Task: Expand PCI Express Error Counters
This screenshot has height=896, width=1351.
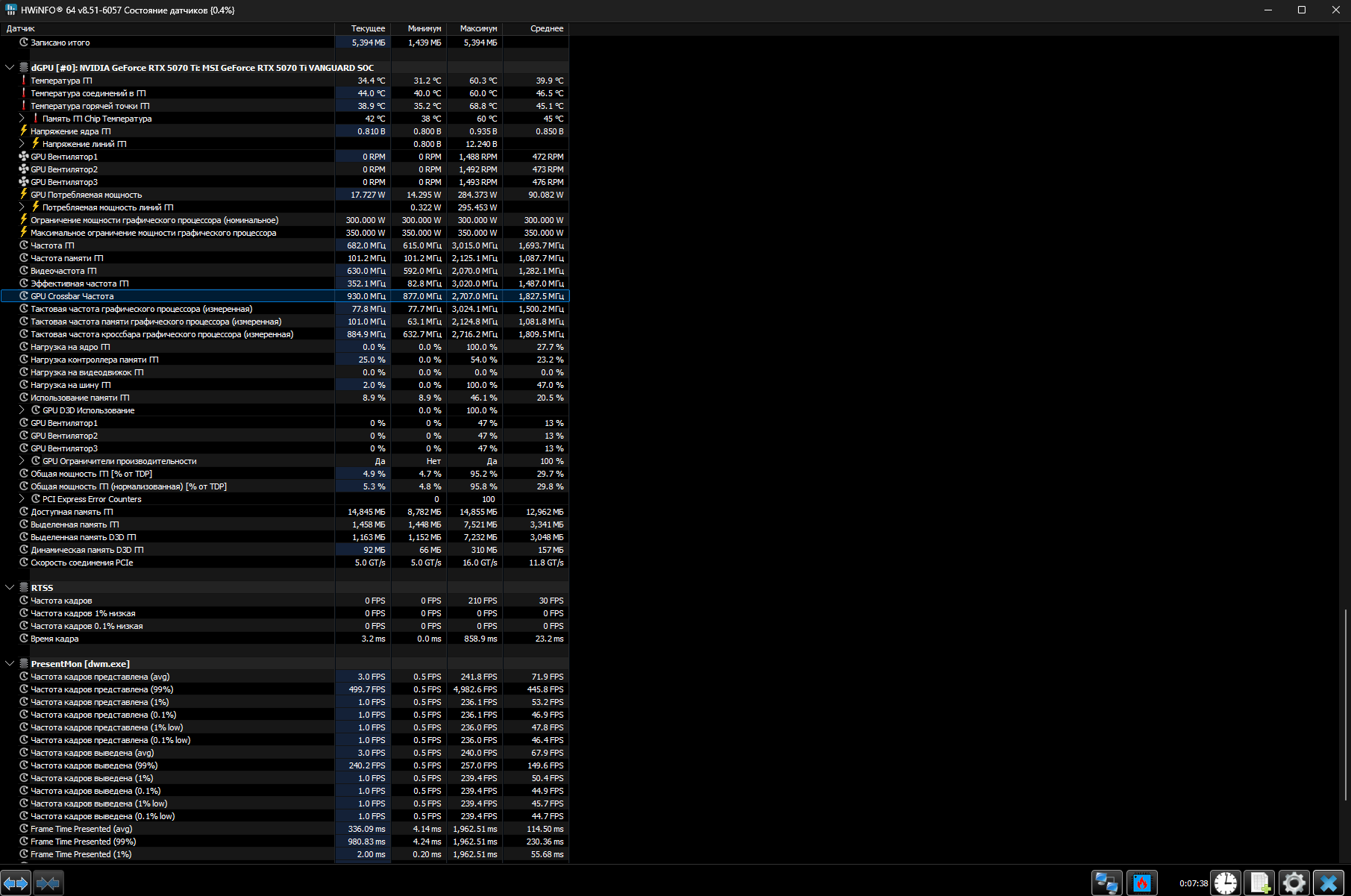Action: tap(22, 499)
